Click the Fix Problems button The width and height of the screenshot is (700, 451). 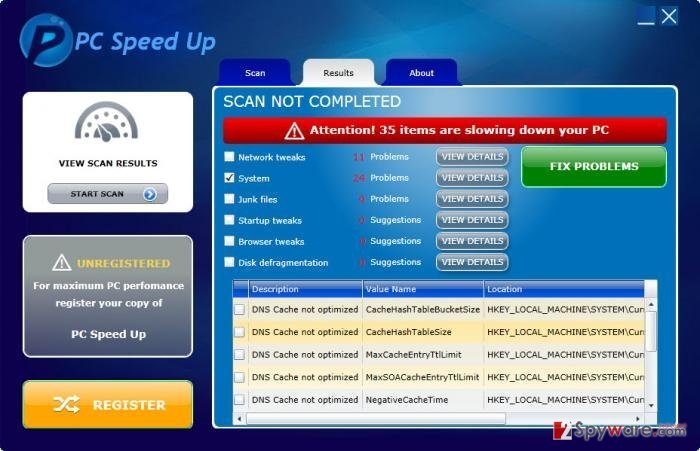pyautogui.click(x=594, y=167)
